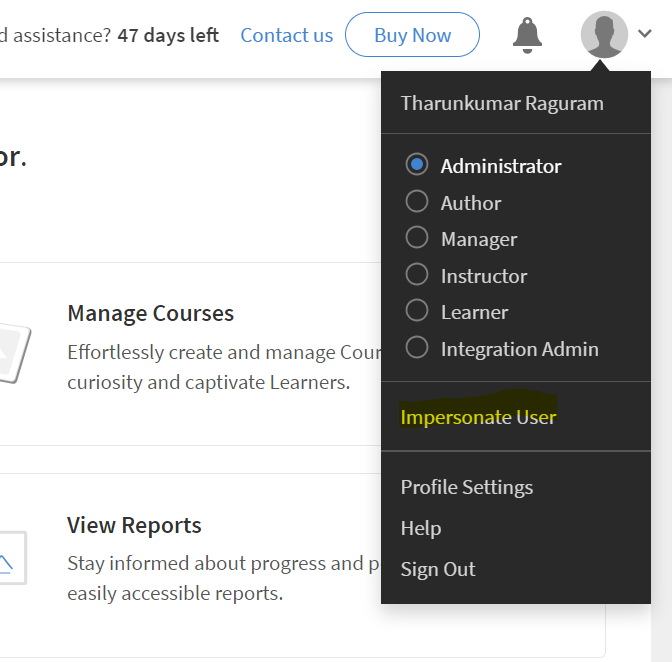Choose Help from the profile menu

(x=420, y=528)
